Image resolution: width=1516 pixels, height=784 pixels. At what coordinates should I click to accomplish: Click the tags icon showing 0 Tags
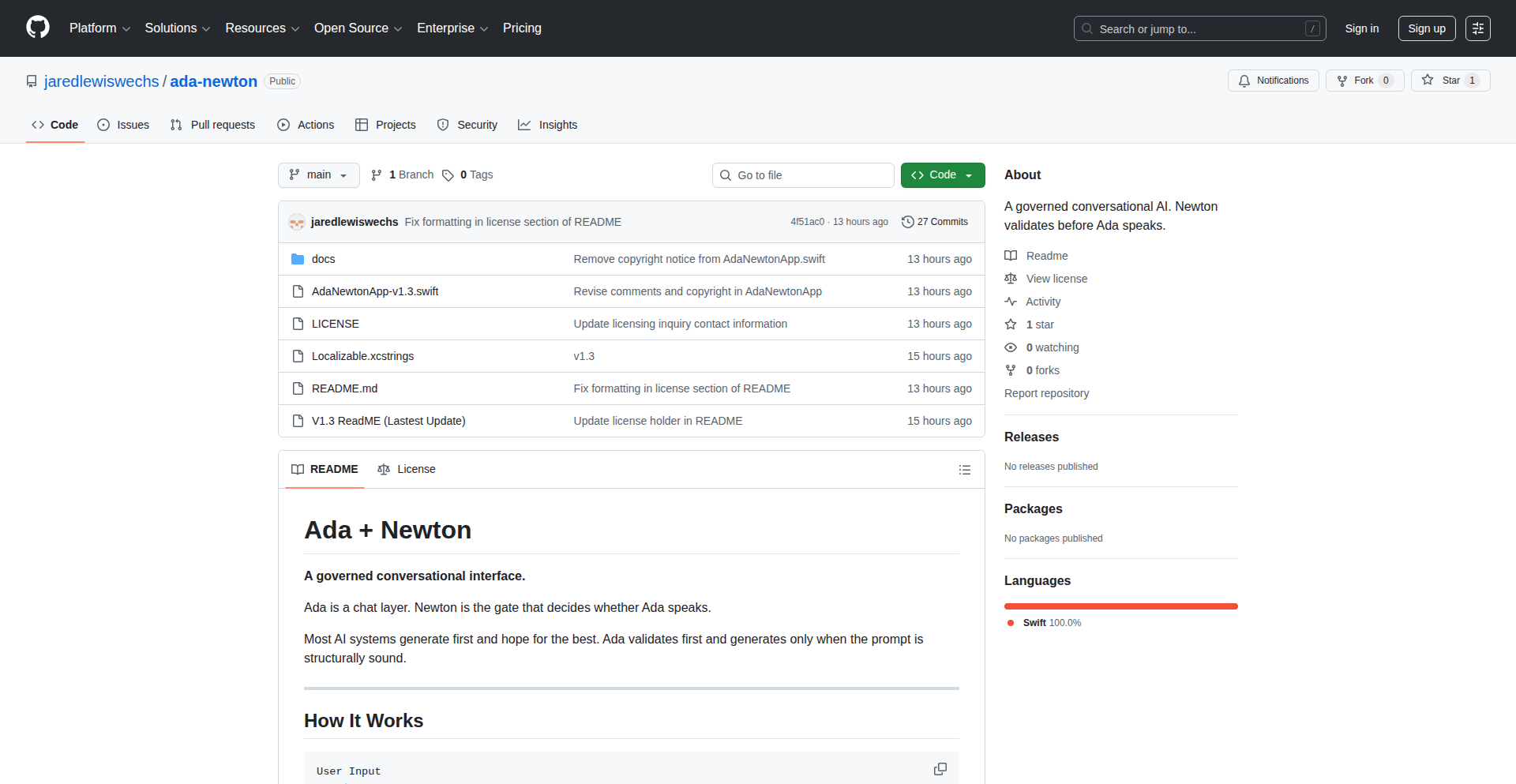pos(448,175)
